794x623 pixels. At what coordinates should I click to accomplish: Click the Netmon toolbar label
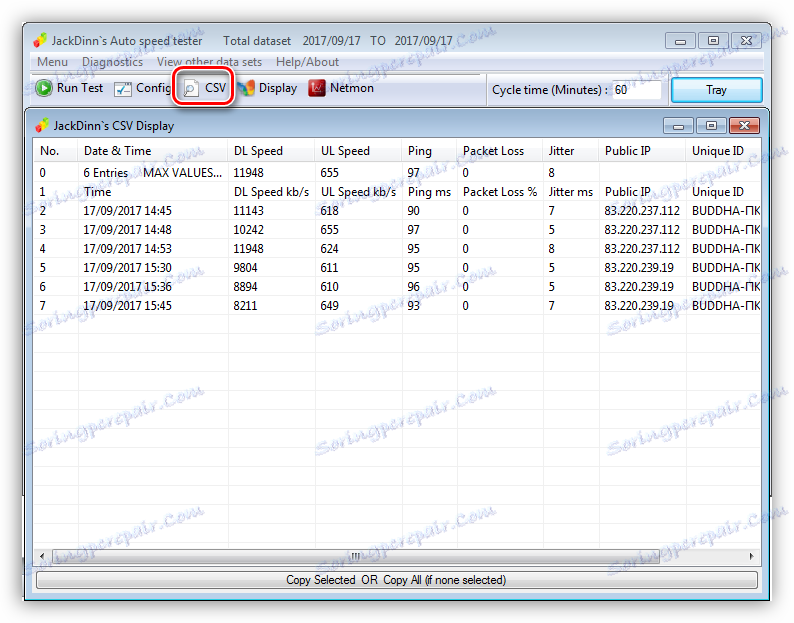pyautogui.click(x=352, y=88)
